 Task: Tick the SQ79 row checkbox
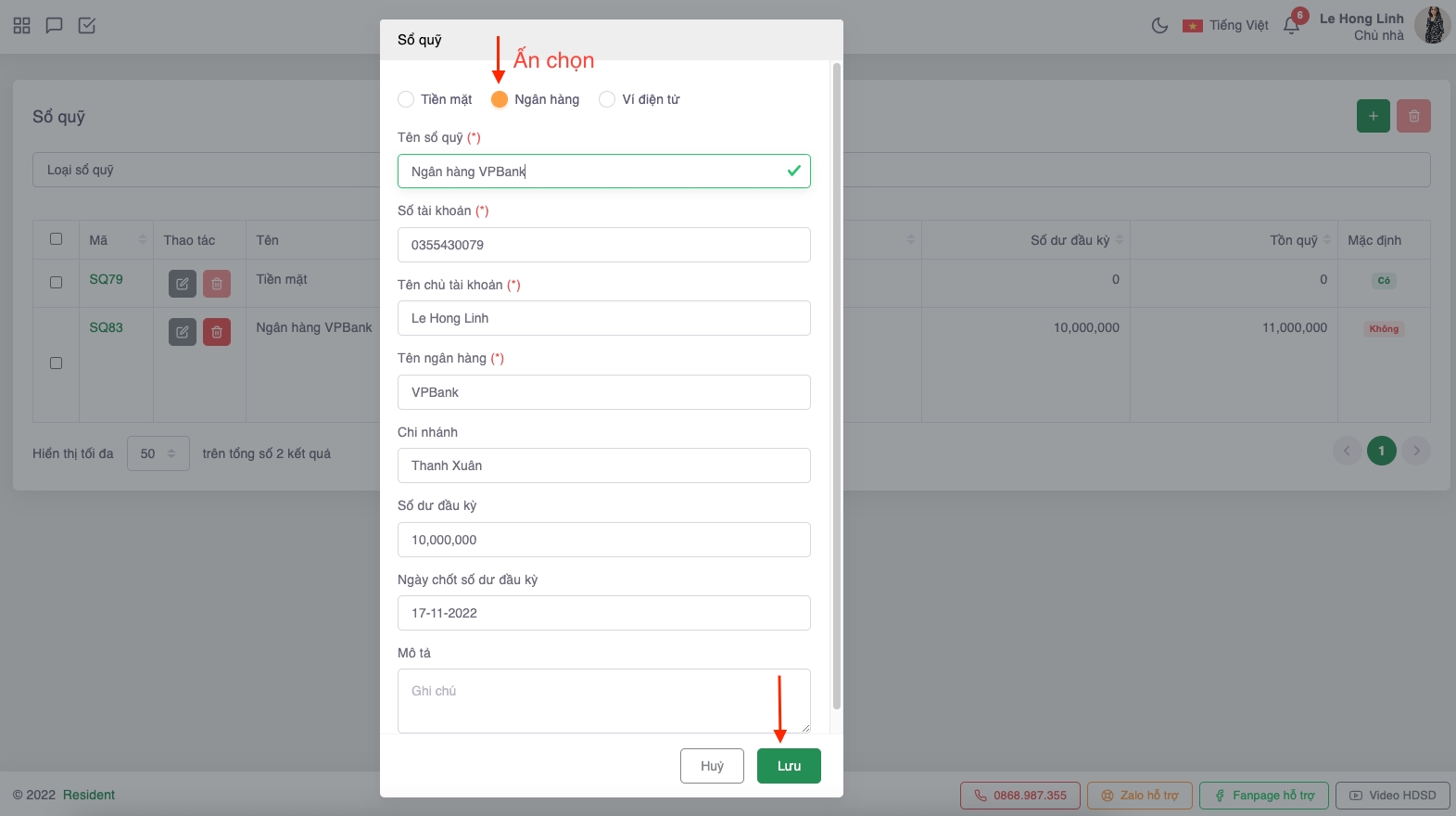56,282
